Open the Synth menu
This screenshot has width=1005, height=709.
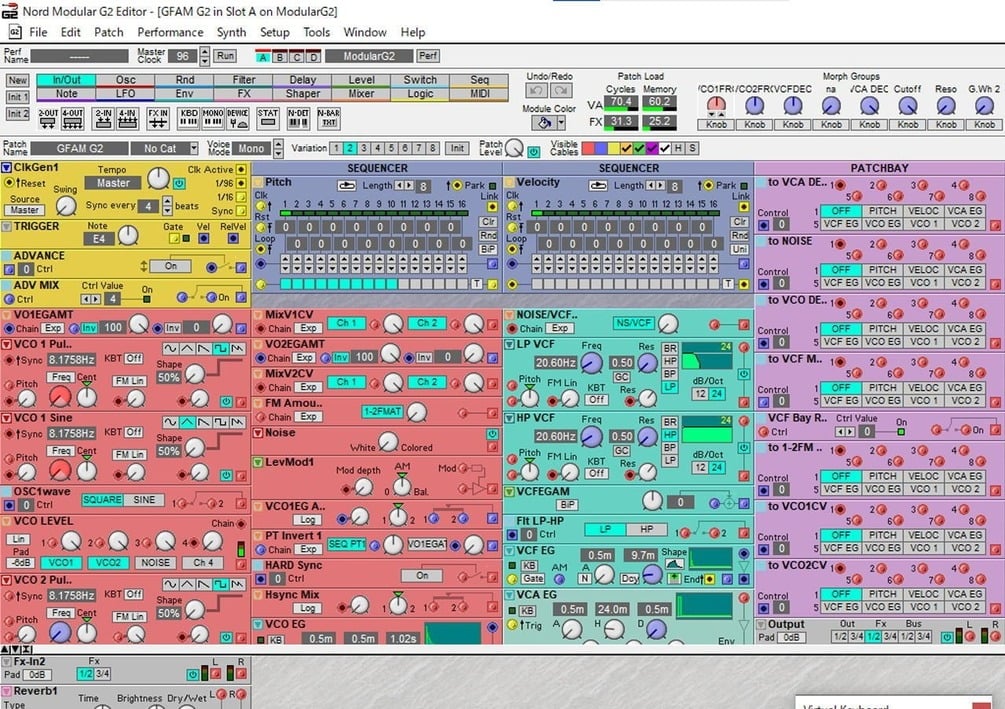[231, 32]
